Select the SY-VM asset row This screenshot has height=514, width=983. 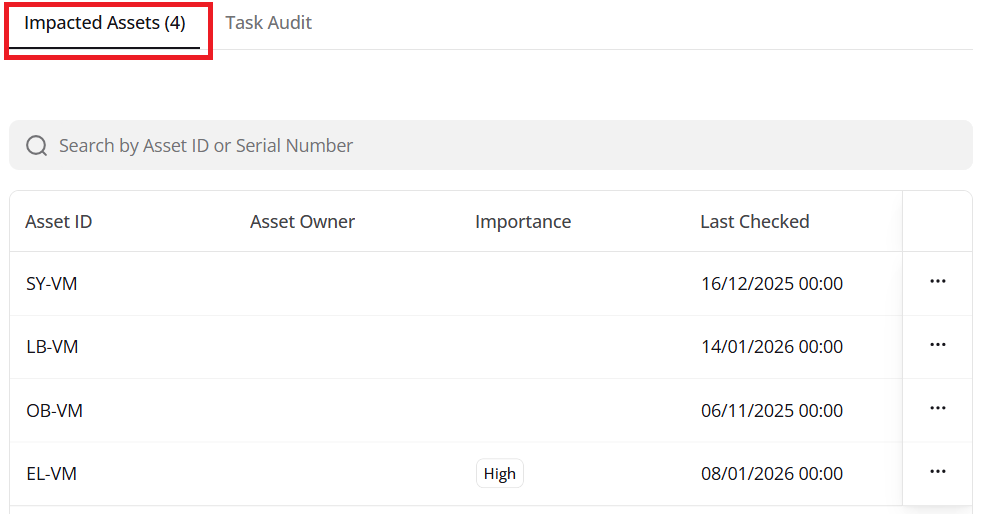(52, 284)
